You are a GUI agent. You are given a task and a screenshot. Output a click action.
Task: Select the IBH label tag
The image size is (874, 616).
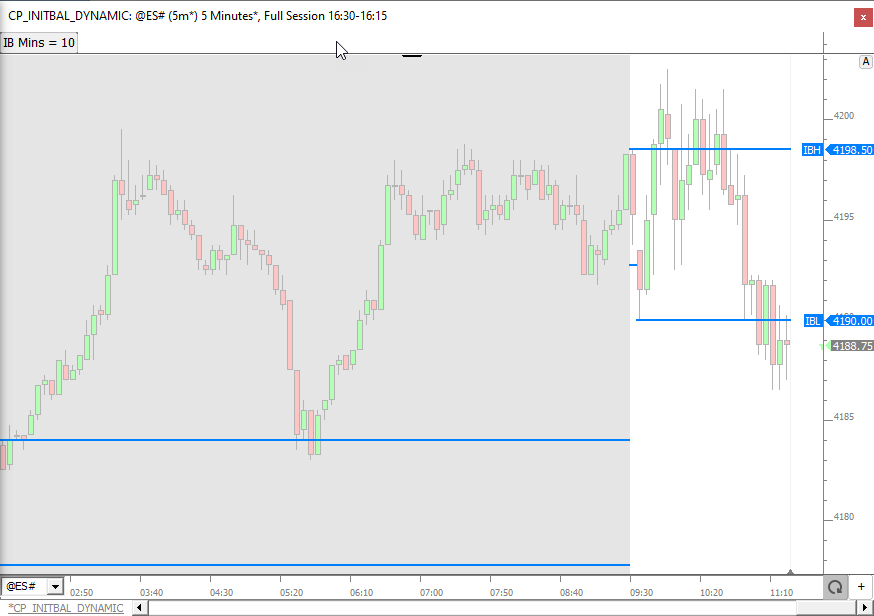812,149
